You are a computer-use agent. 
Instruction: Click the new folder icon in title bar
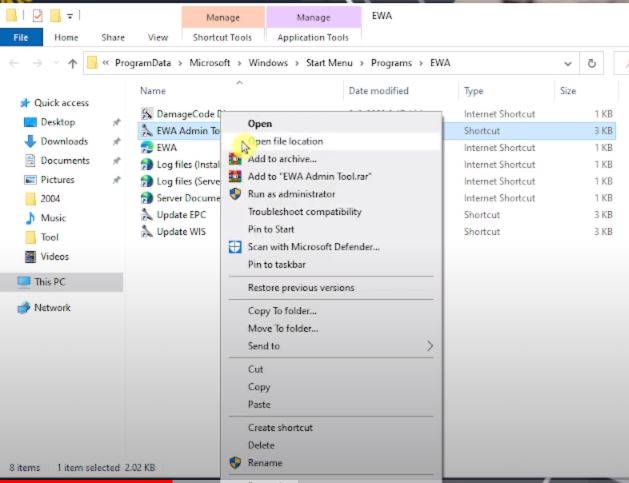[55, 16]
